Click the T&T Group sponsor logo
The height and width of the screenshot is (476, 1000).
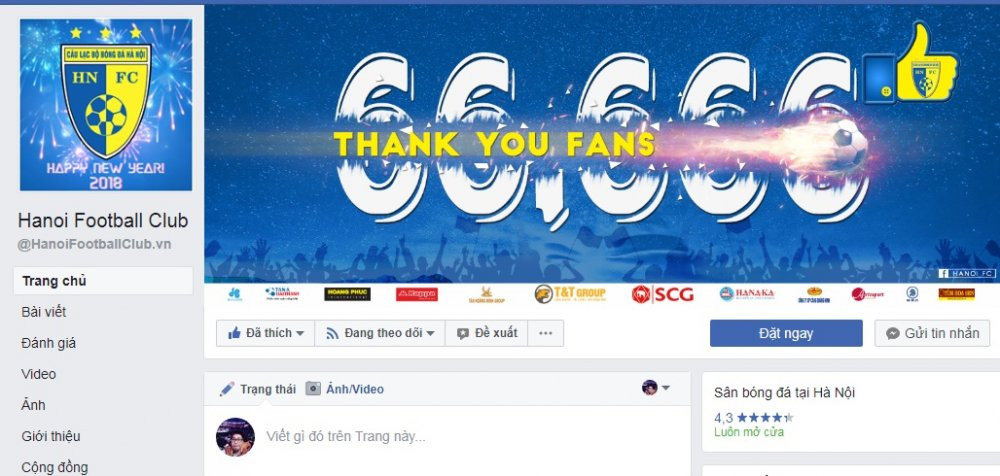(570, 294)
